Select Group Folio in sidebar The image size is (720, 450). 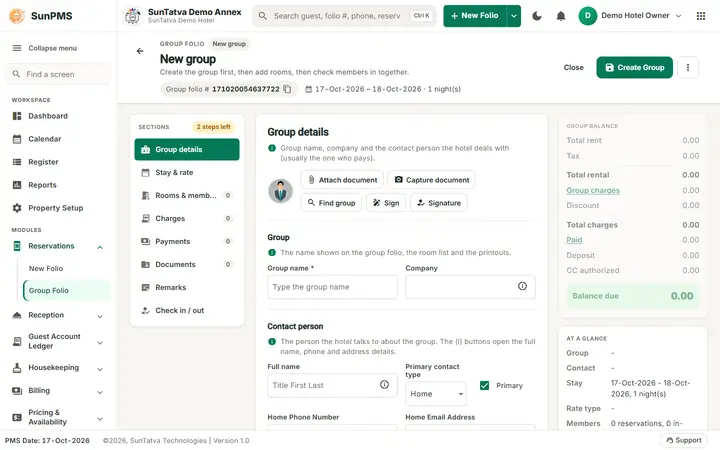coord(67,290)
